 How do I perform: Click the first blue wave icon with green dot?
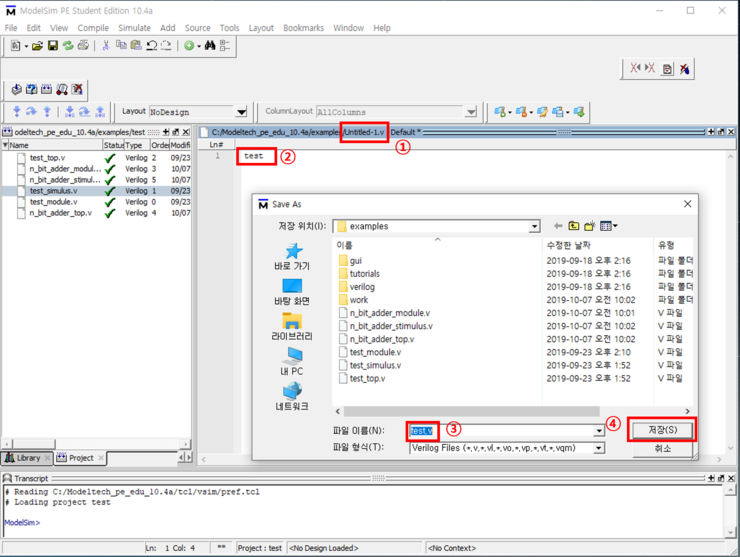click(499, 111)
